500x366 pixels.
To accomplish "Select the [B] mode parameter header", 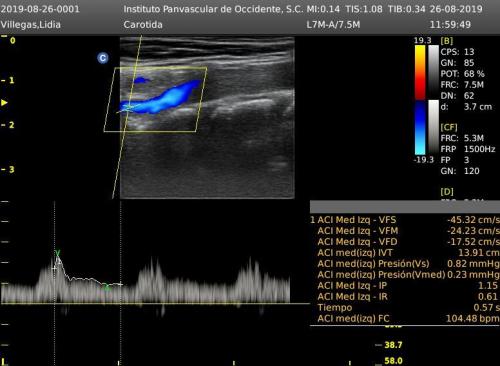I will pos(447,41).
